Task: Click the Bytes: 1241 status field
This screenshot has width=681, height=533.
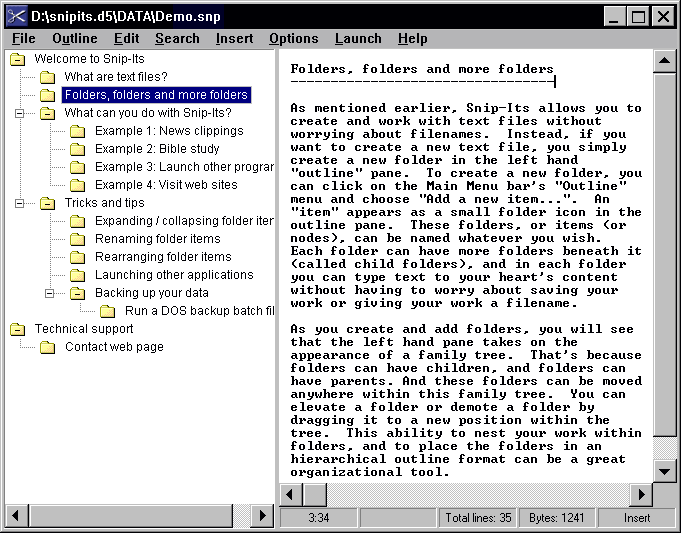Action: click(x=557, y=518)
